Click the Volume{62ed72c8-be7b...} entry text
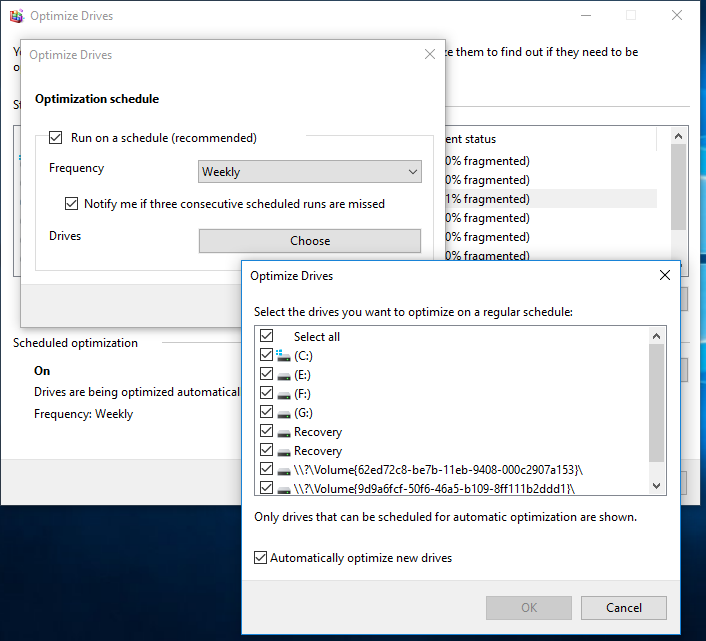 coord(438,470)
